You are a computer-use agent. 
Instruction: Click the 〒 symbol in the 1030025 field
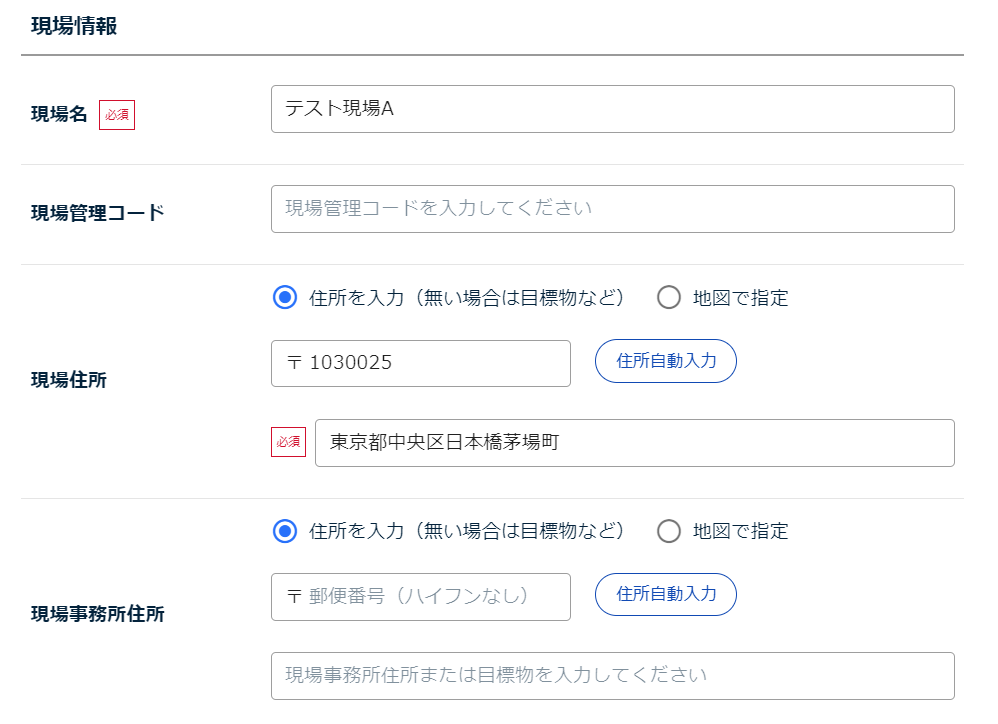point(294,363)
